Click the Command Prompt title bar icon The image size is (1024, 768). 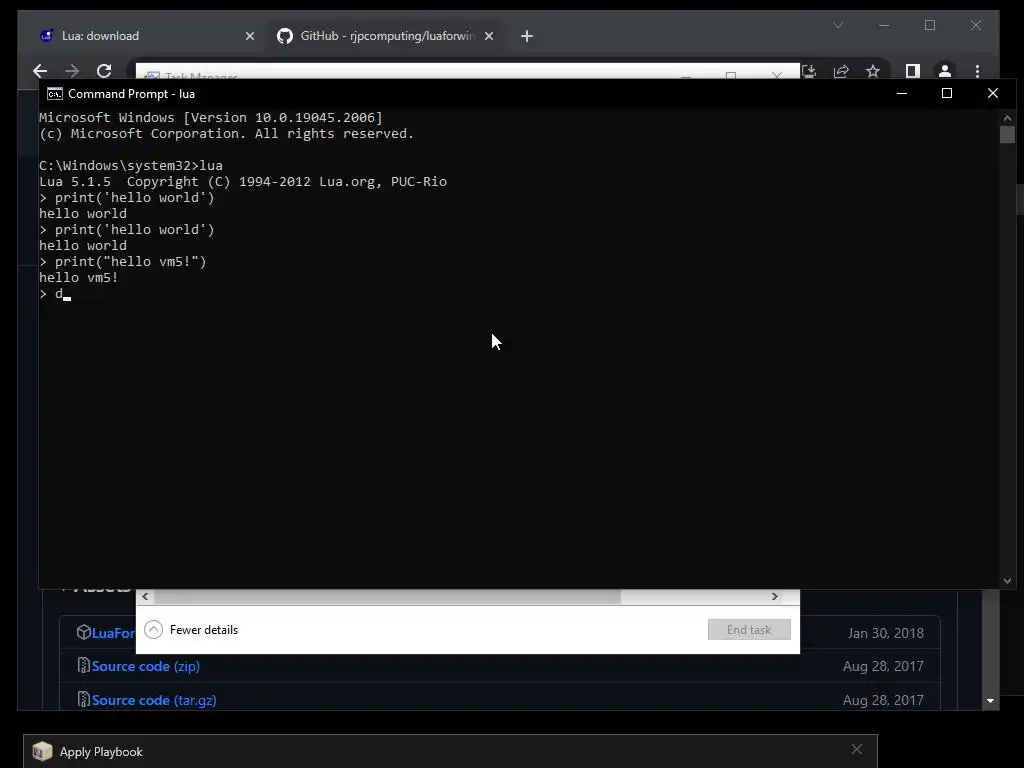(x=55, y=94)
